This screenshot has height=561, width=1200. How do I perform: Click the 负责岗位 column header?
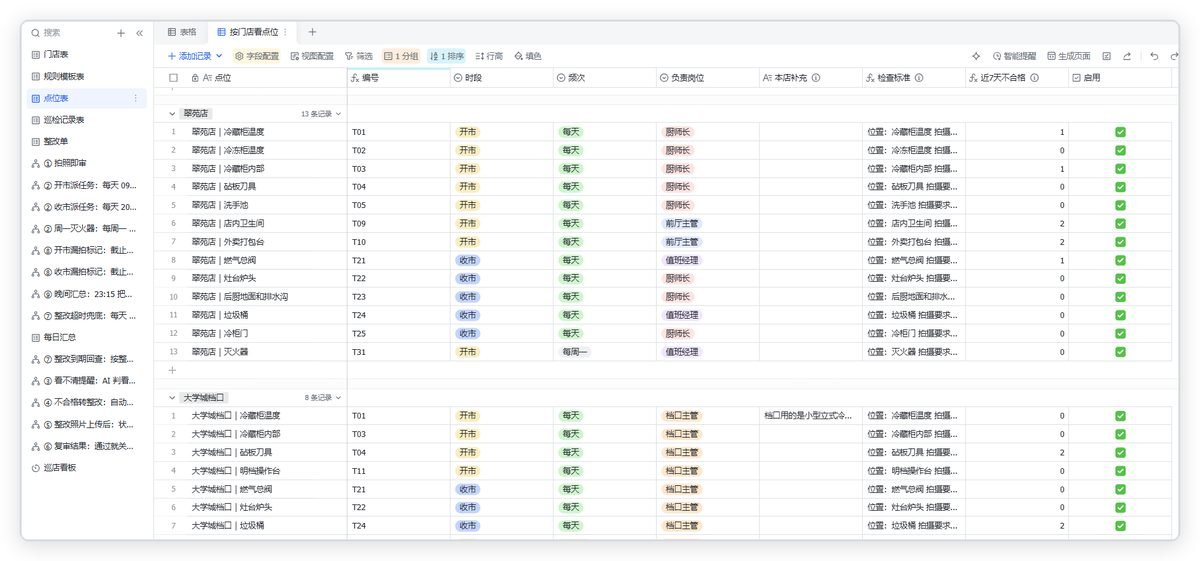pos(707,77)
